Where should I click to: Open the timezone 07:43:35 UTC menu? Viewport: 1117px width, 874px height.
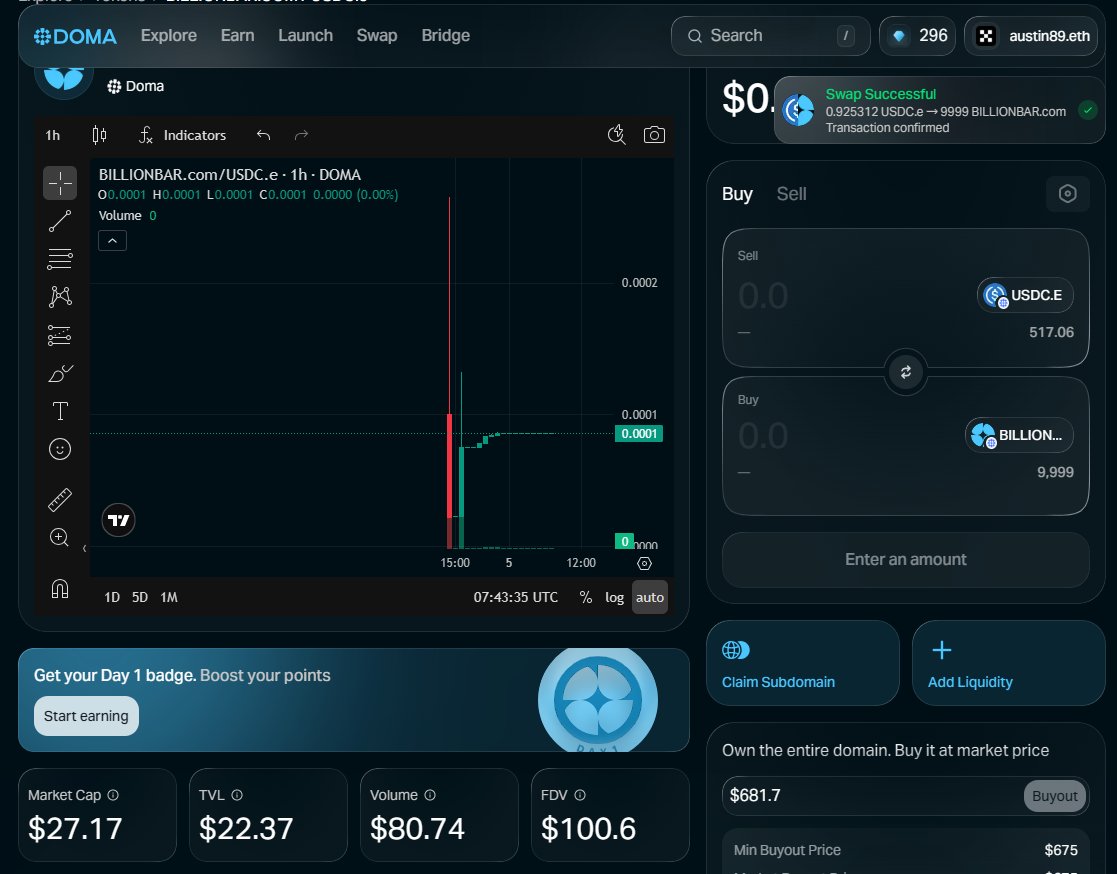[x=516, y=597]
